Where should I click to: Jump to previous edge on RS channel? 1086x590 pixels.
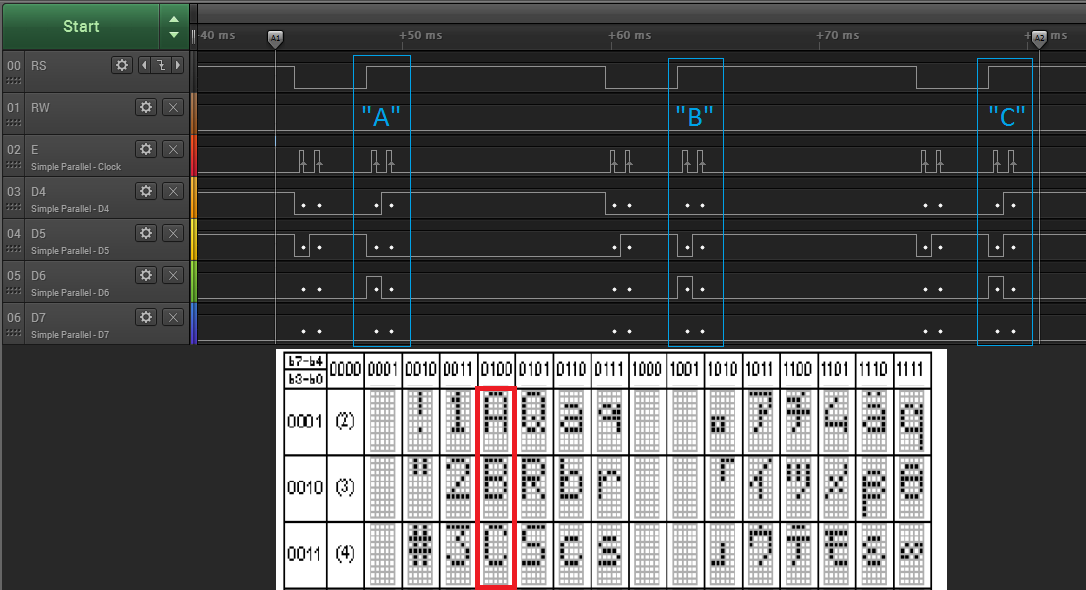click(x=143, y=65)
